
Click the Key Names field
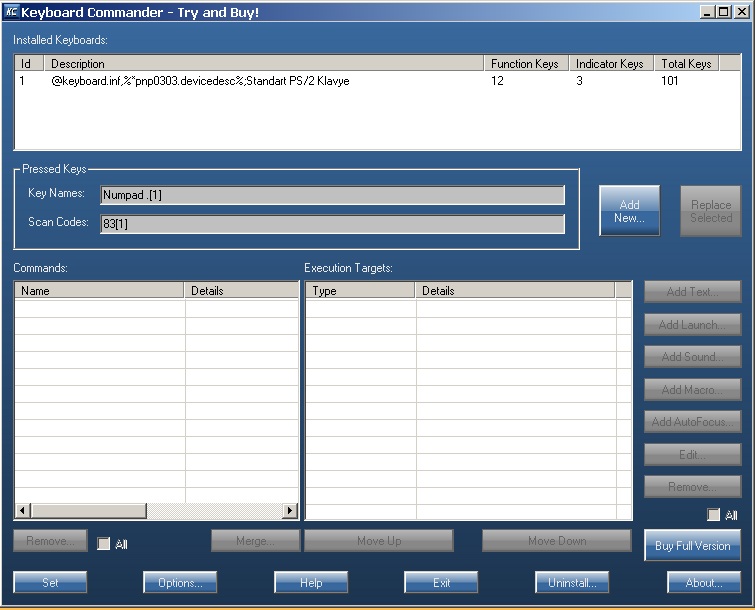(x=332, y=195)
